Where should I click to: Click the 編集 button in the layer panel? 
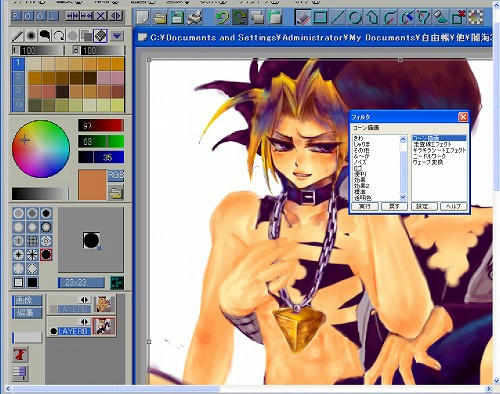(x=27, y=313)
